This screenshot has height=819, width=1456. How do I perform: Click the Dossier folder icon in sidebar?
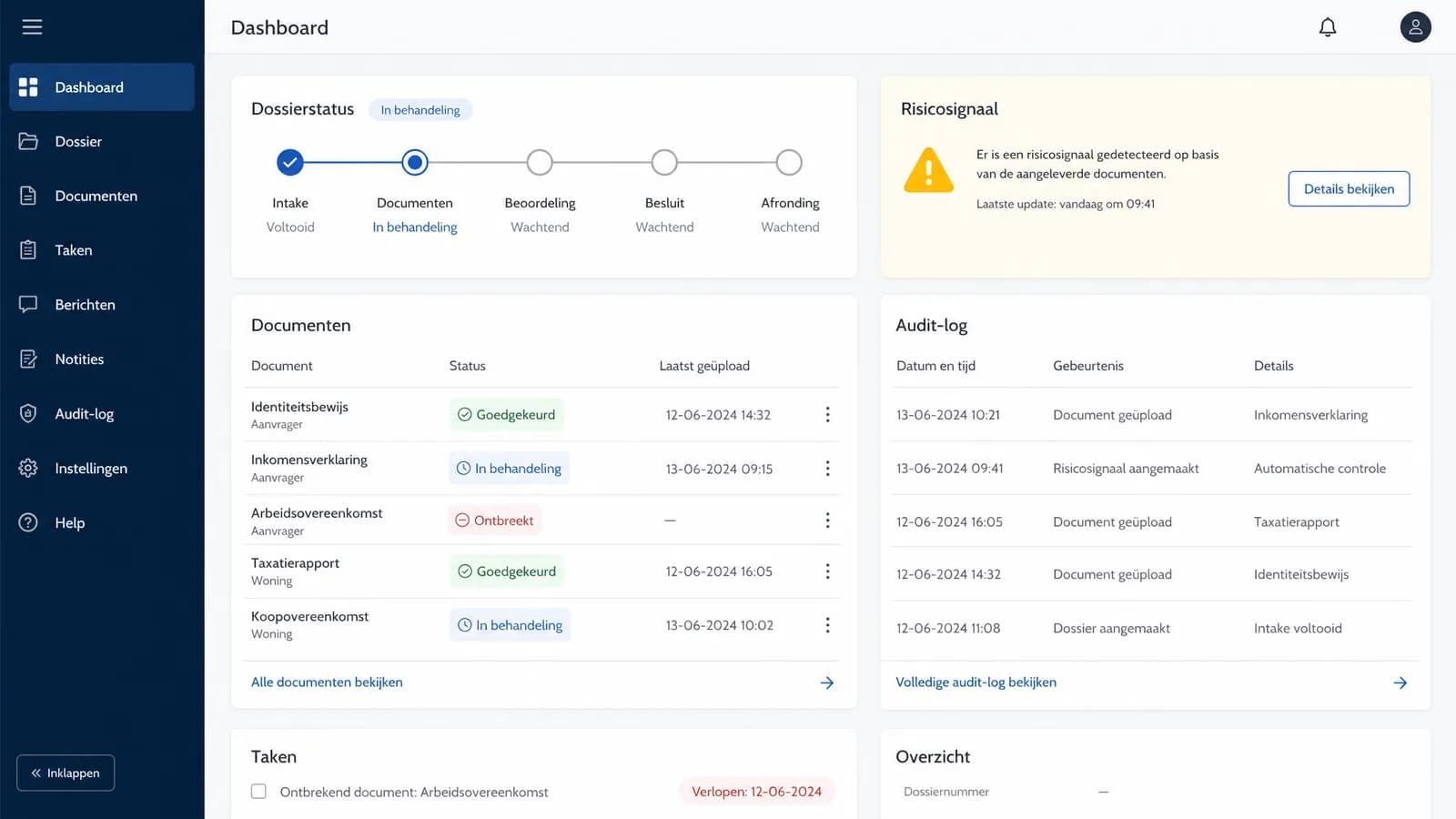coord(28,141)
